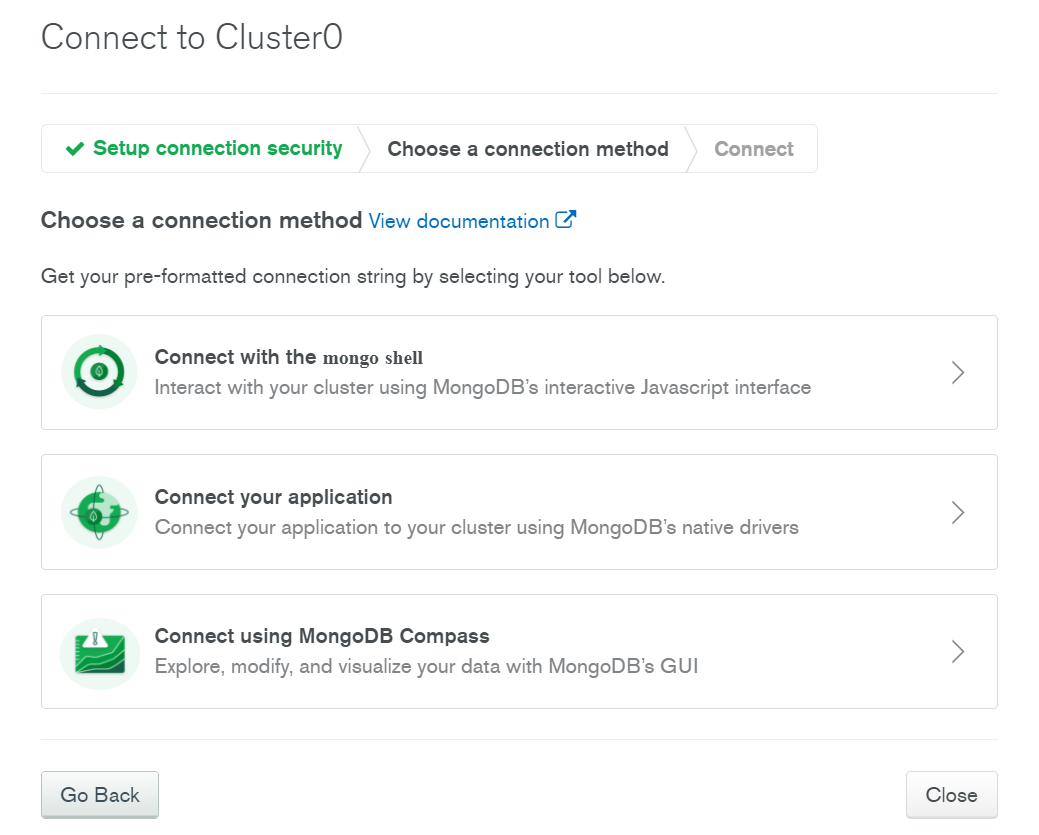Expand the MongoDB Compass option chevron
The height and width of the screenshot is (835, 1039).
[x=957, y=652]
